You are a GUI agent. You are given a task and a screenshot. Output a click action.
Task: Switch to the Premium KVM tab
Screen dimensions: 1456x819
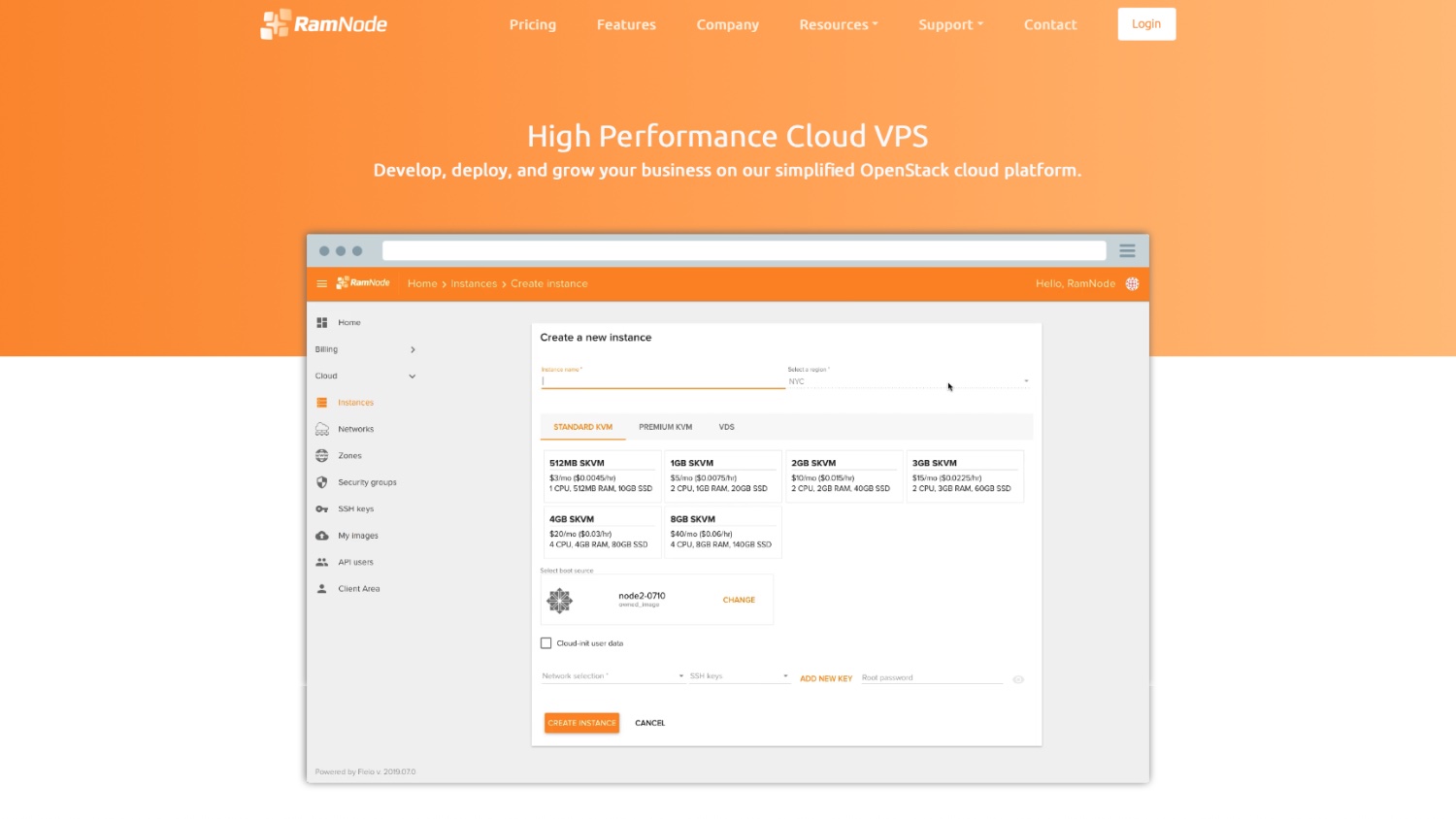665,427
